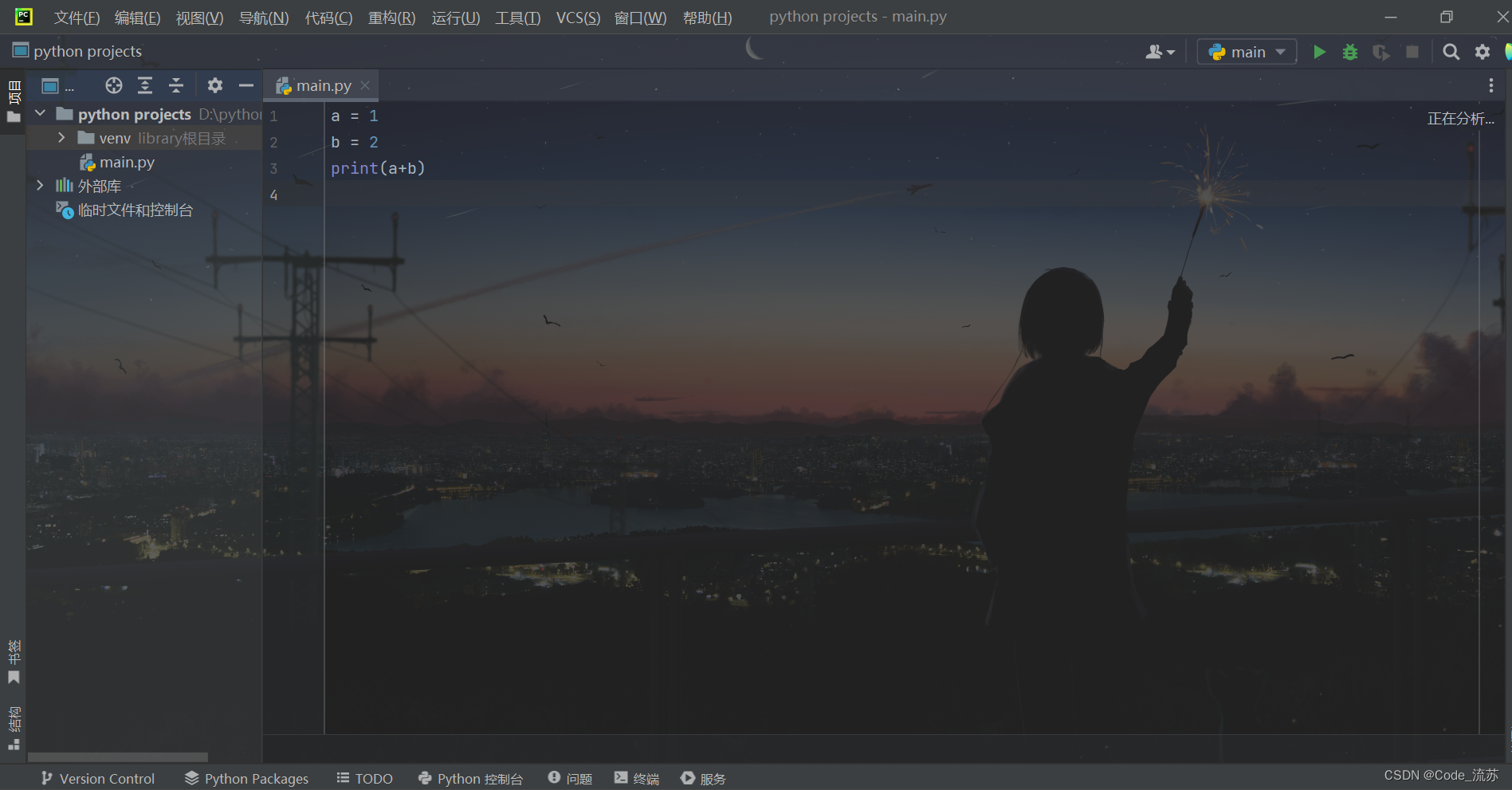Viewport: 1512px width, 790px height.
Task: Toggle the 结构 structure sidebar button
Action: 14,727
